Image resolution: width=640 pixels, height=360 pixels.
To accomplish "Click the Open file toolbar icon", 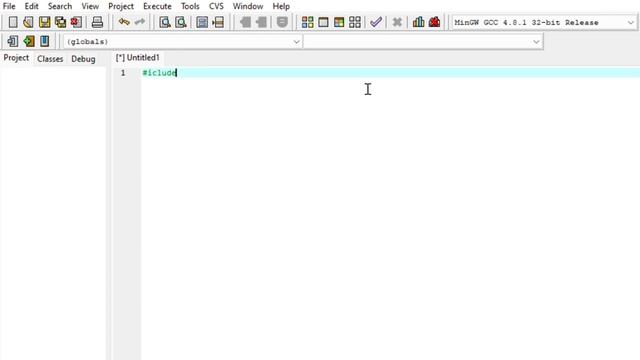I will (x=28, y=22).
